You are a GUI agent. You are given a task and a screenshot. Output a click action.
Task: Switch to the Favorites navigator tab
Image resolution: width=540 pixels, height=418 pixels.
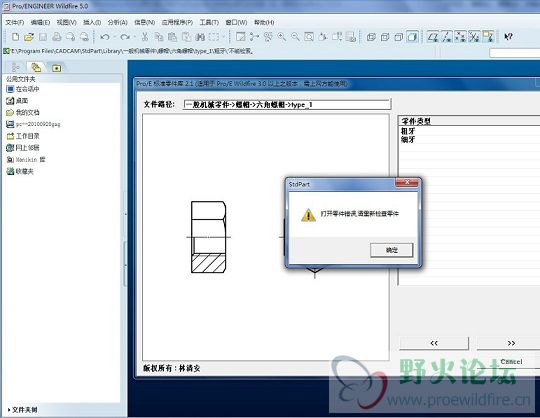coord(56,68)
